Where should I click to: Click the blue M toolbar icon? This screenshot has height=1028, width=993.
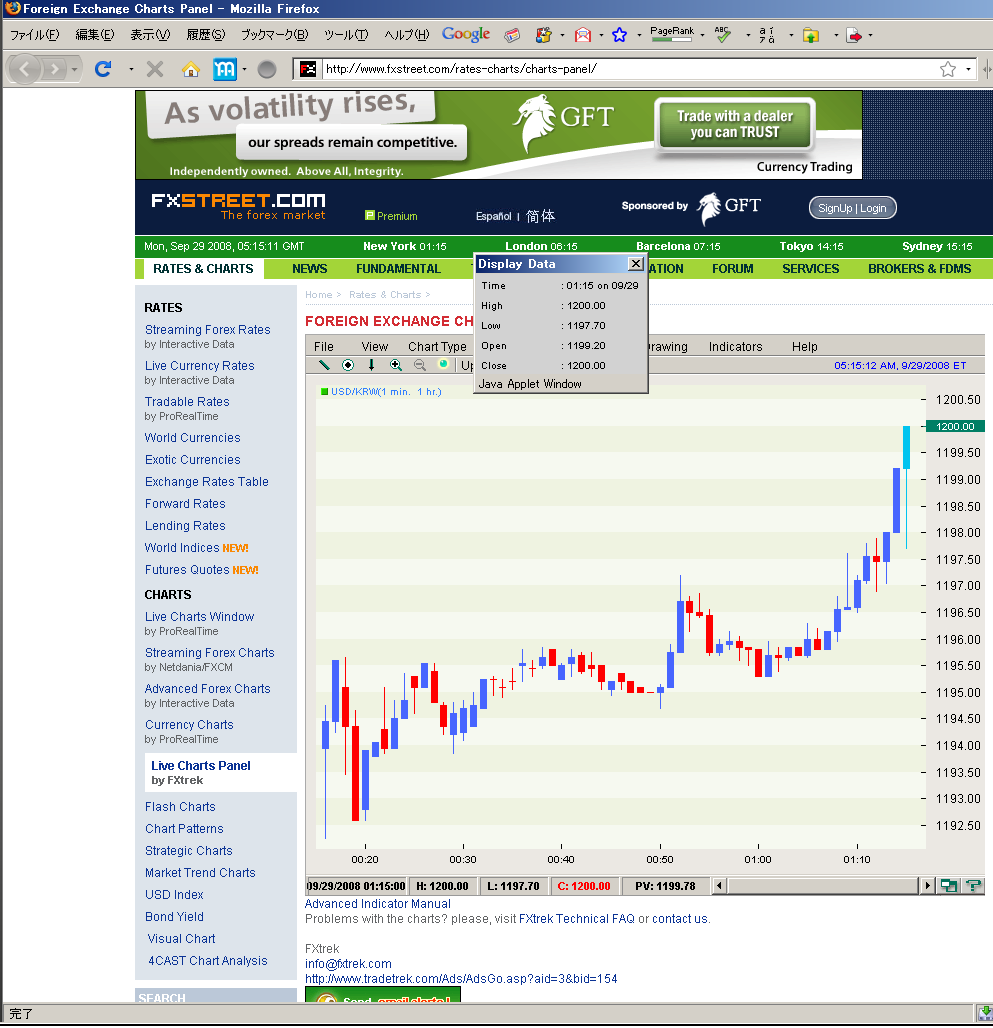tap(224, 69)
